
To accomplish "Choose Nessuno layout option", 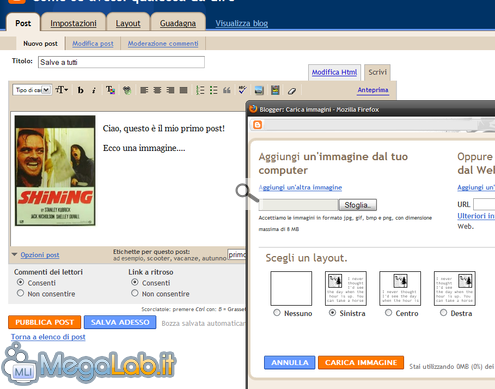I will (x=277, y=313).
